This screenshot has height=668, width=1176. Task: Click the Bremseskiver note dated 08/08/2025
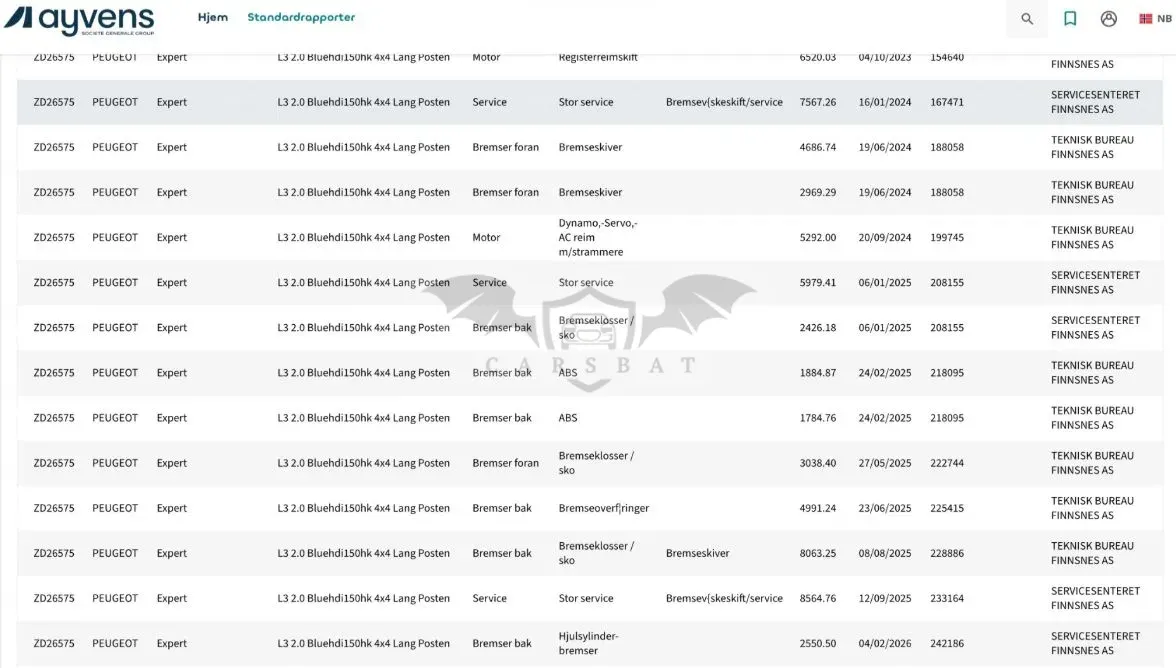[x=698, y=553]
